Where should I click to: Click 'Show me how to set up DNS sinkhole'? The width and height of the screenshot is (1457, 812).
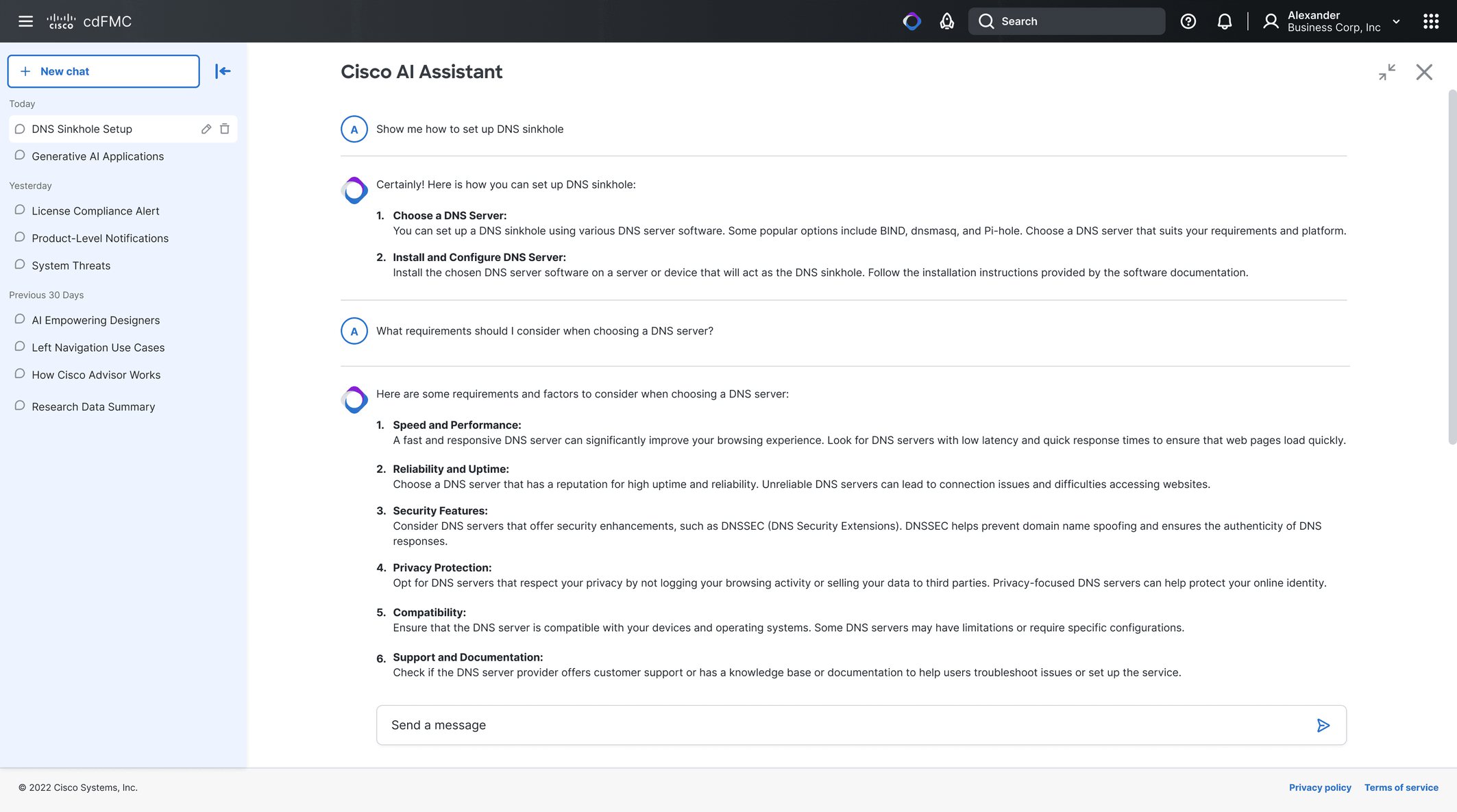click(469, 129)
